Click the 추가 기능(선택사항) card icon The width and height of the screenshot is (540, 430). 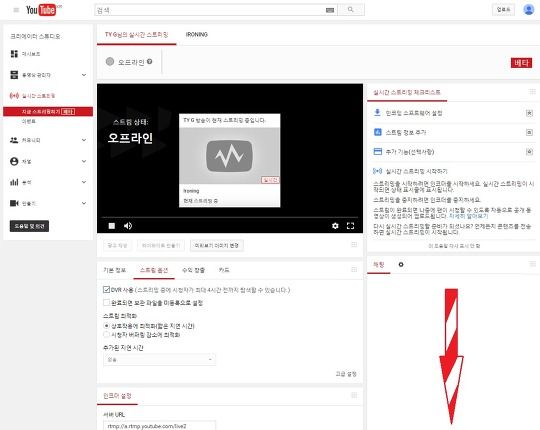(377, 151)
